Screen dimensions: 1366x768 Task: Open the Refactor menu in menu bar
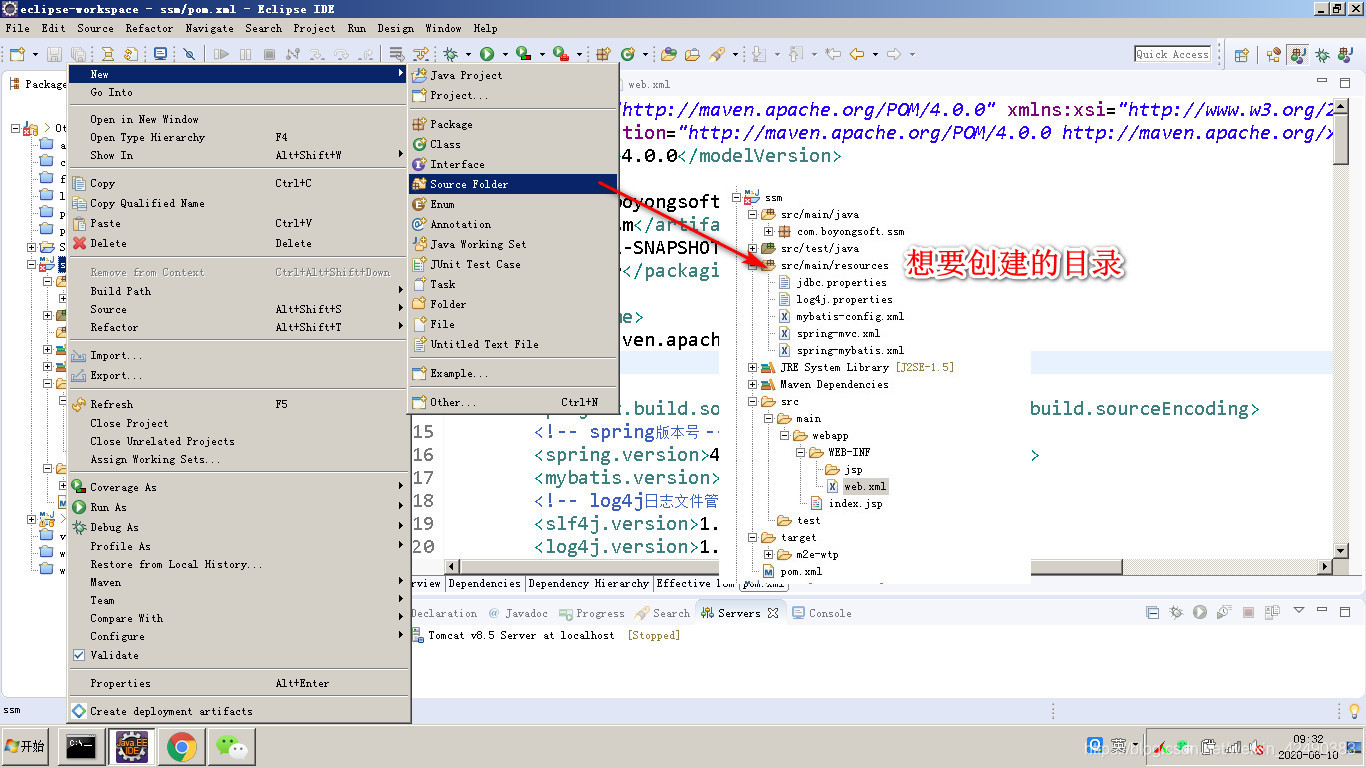[x=149, y=28]
